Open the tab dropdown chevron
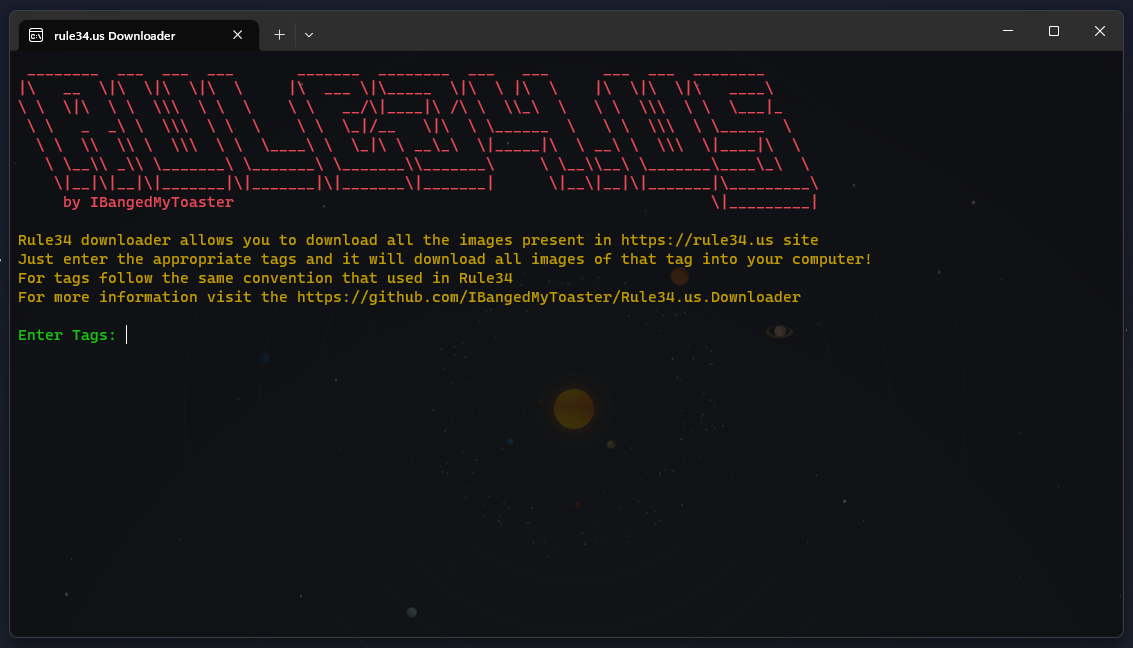The width and height of the screenshot is (1133, 648). click(308, 35)
